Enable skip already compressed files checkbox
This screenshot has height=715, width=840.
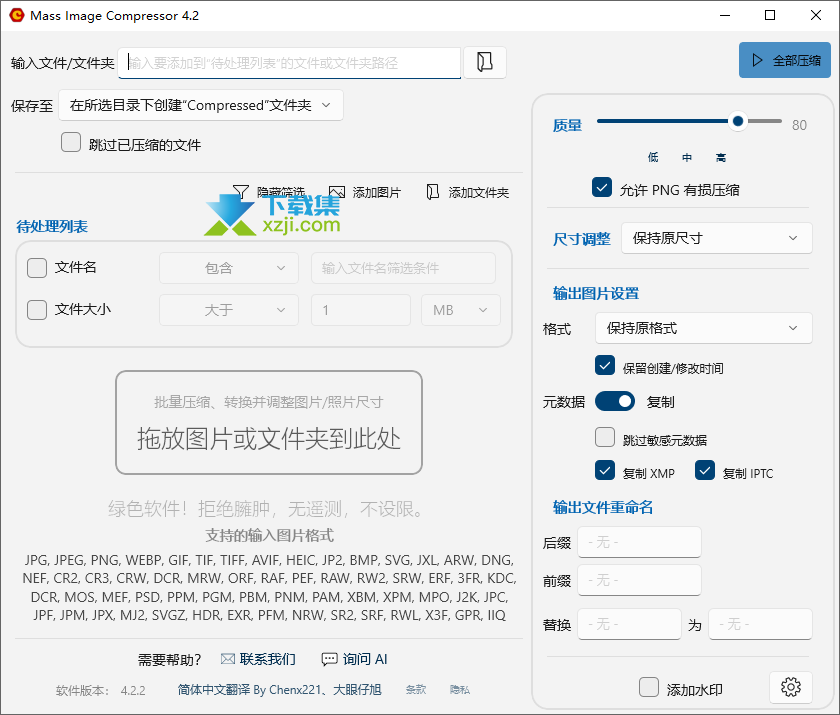[71, 143]
